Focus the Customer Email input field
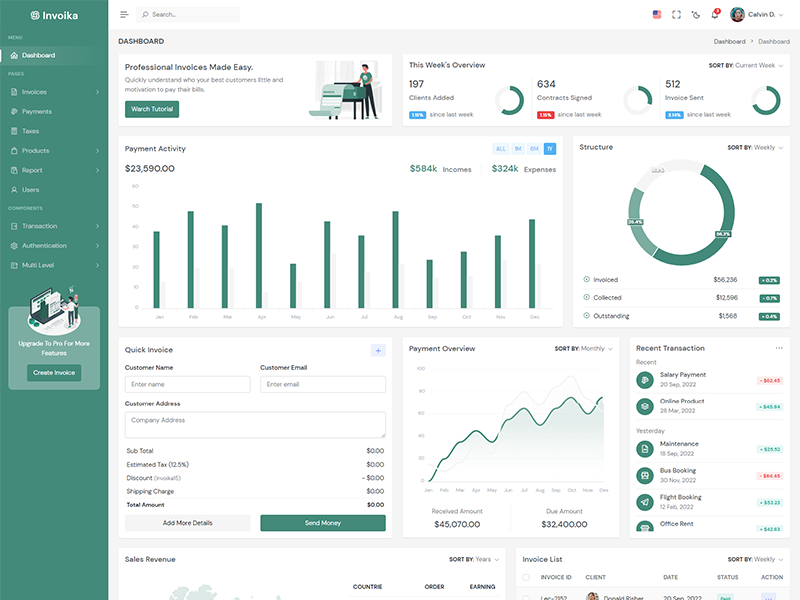The height and width of the screenshot is (600, 800). 323,384
